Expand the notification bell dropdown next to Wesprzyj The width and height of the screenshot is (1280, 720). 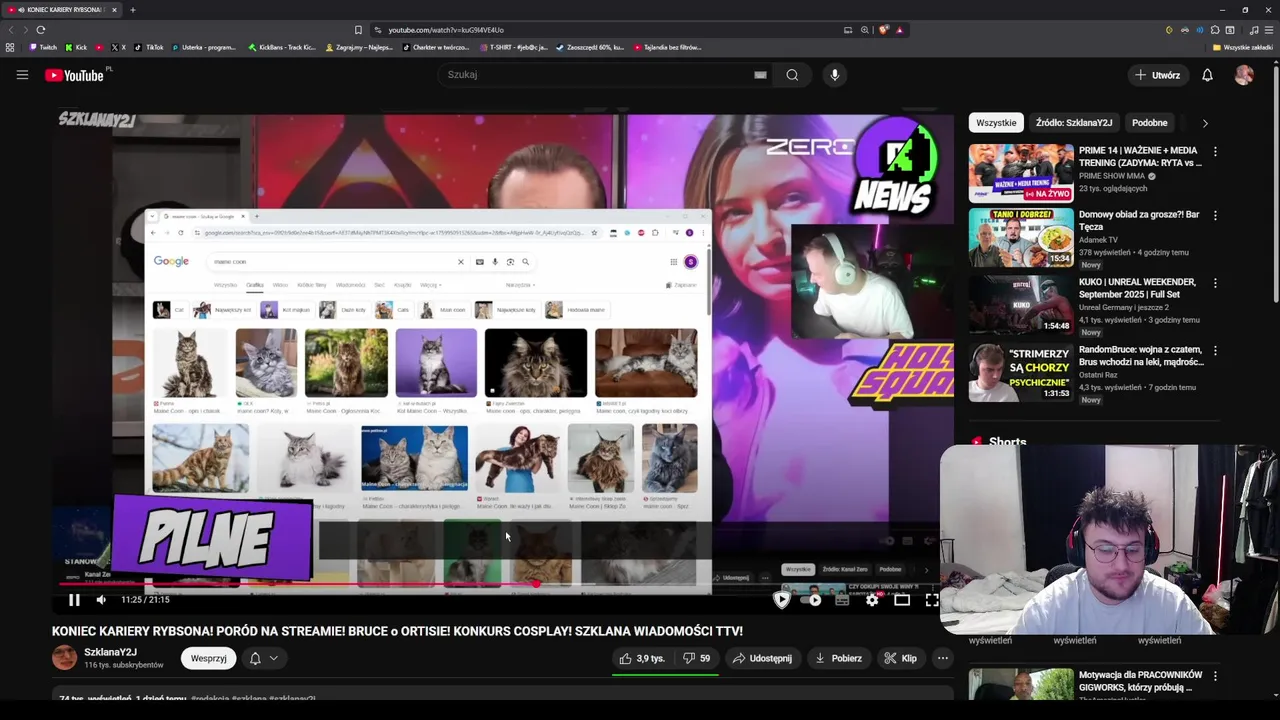click(x=273, y=658)
